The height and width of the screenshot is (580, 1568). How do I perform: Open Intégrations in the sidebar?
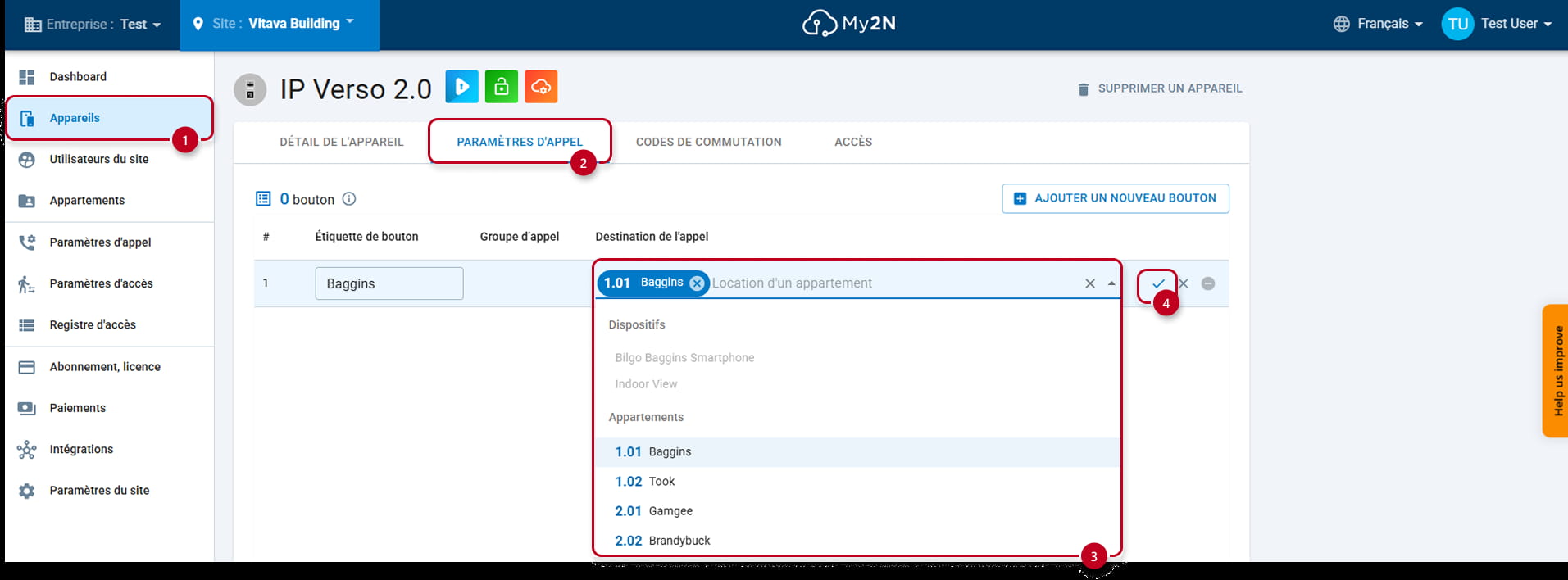pos(109,449)
